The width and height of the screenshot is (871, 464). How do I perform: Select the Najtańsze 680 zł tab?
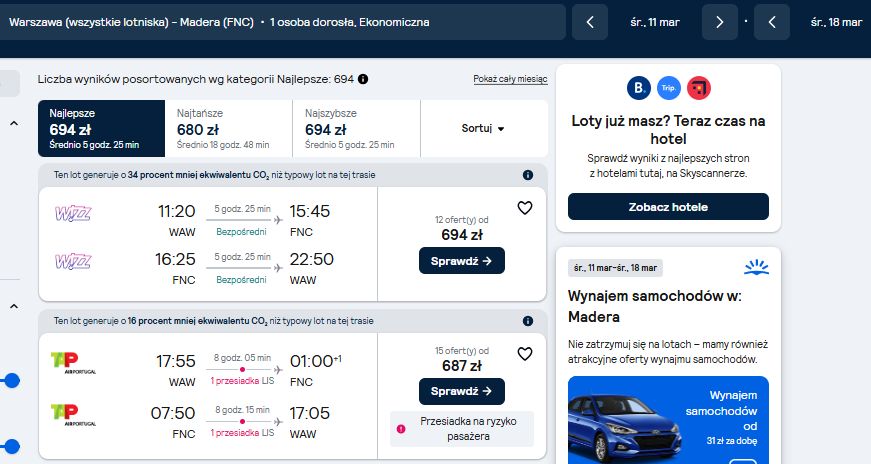[x=229, y=128]
